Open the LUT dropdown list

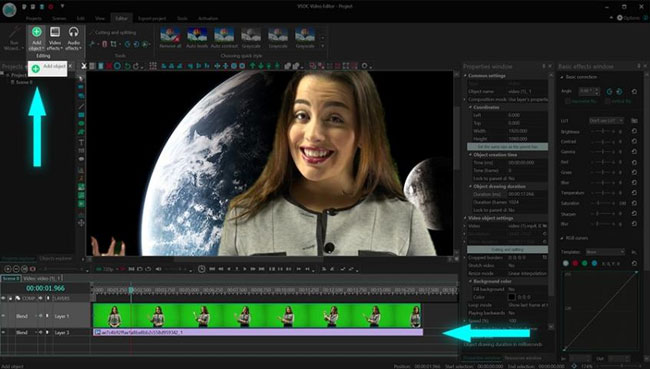(606, 121)
